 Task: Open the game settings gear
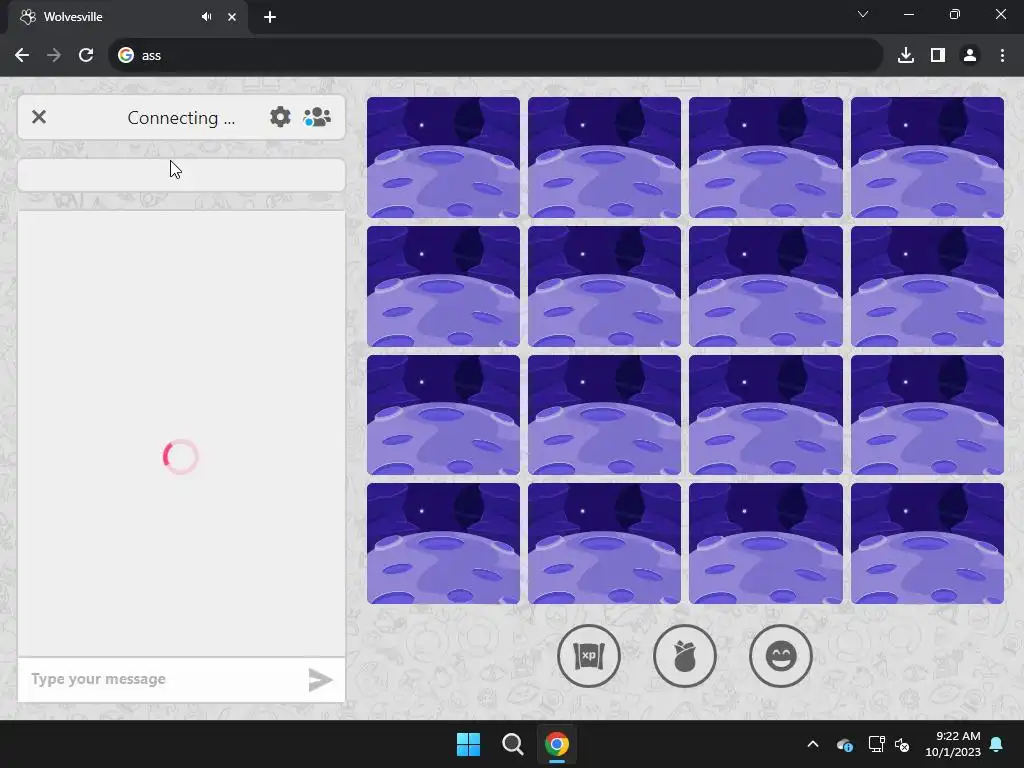coord(280,118)
